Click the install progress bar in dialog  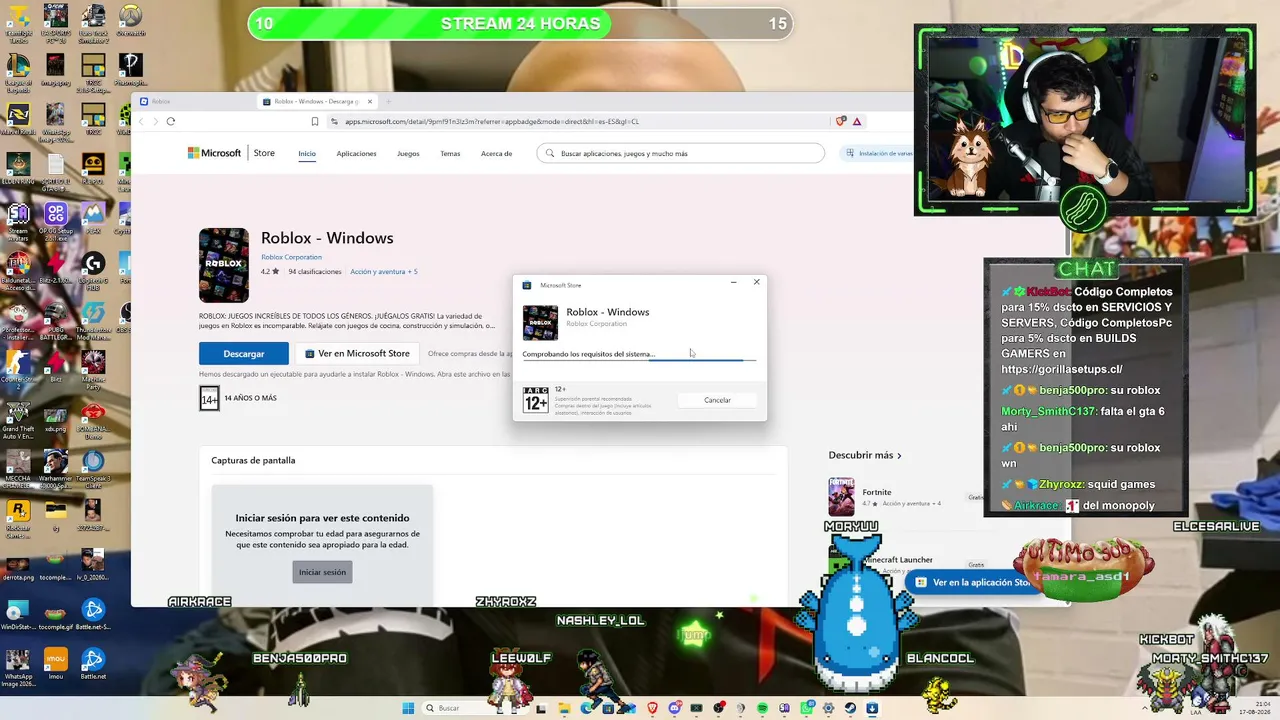[639, 360]
